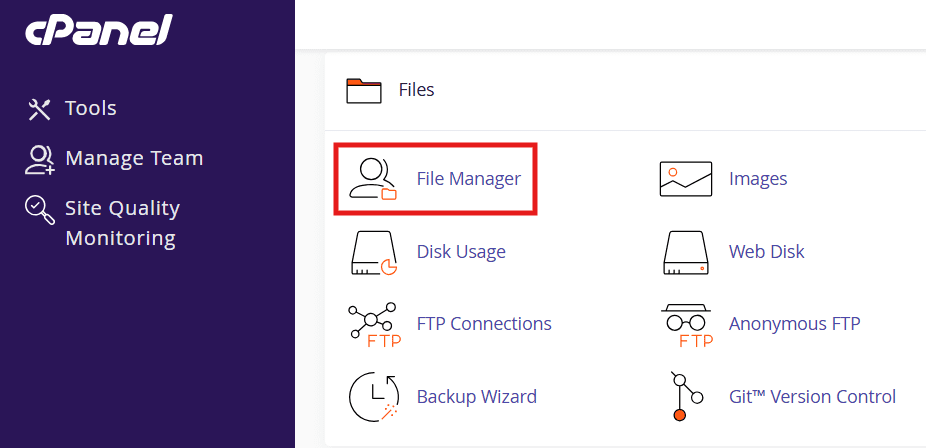Open the Git Version Control link
Viewport: 926px width, 448px height.
coord(812,397)
